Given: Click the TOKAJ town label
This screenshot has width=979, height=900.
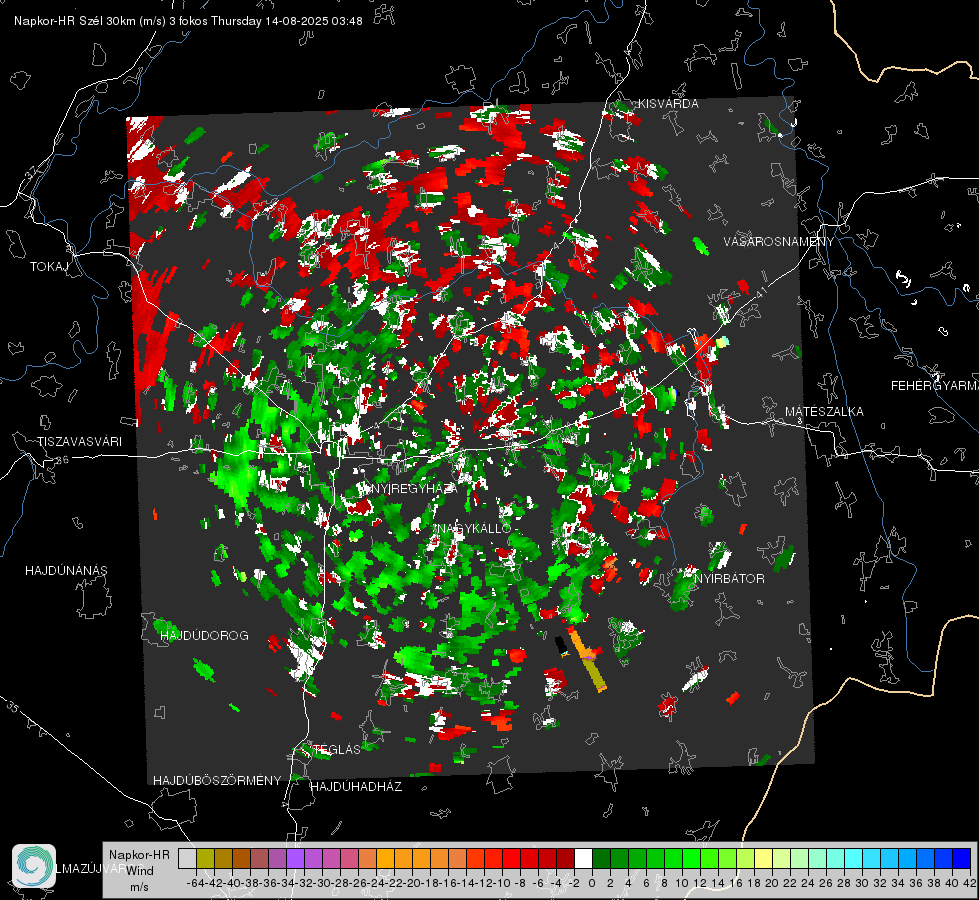Looking at the screenshot, I should (x=49, y=267).
